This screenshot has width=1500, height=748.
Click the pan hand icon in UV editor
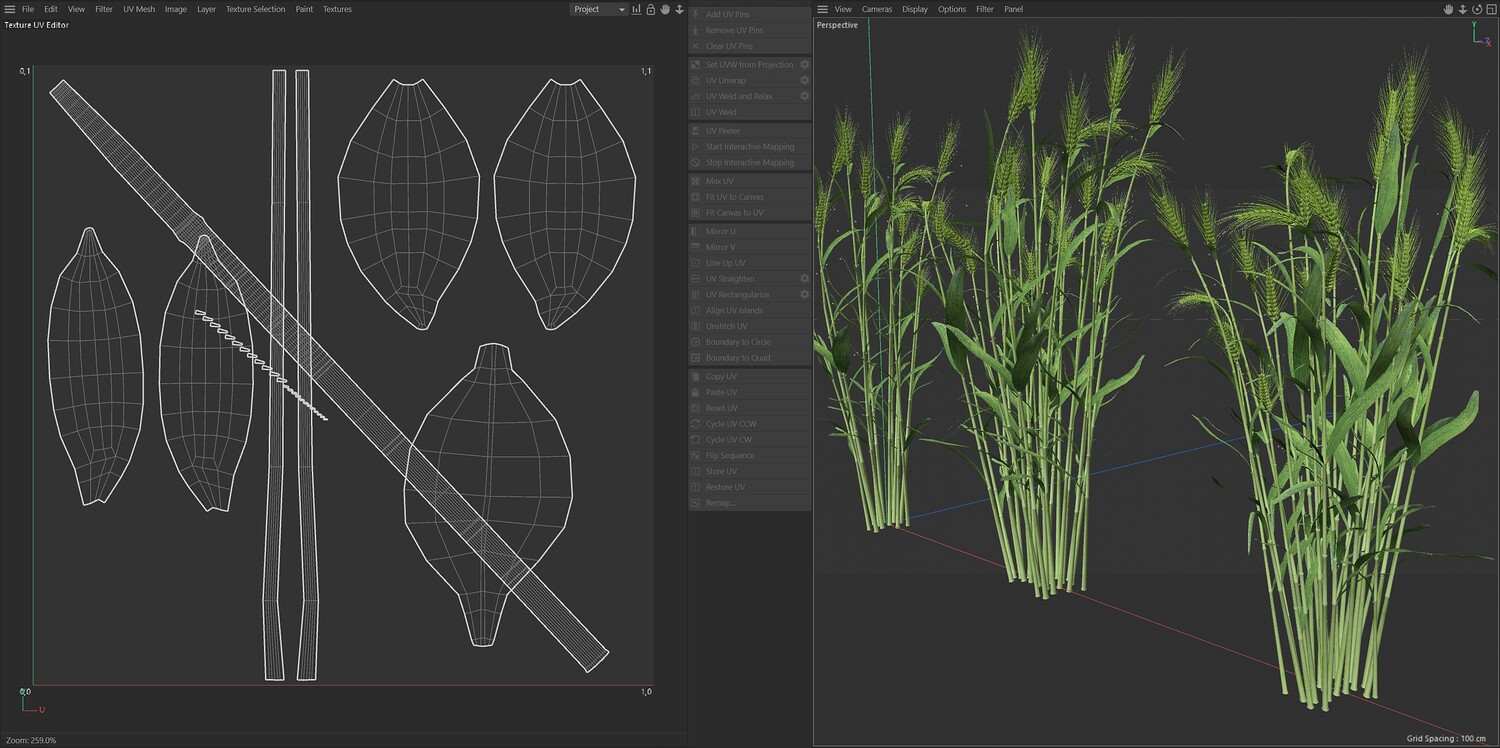(665, 9)
